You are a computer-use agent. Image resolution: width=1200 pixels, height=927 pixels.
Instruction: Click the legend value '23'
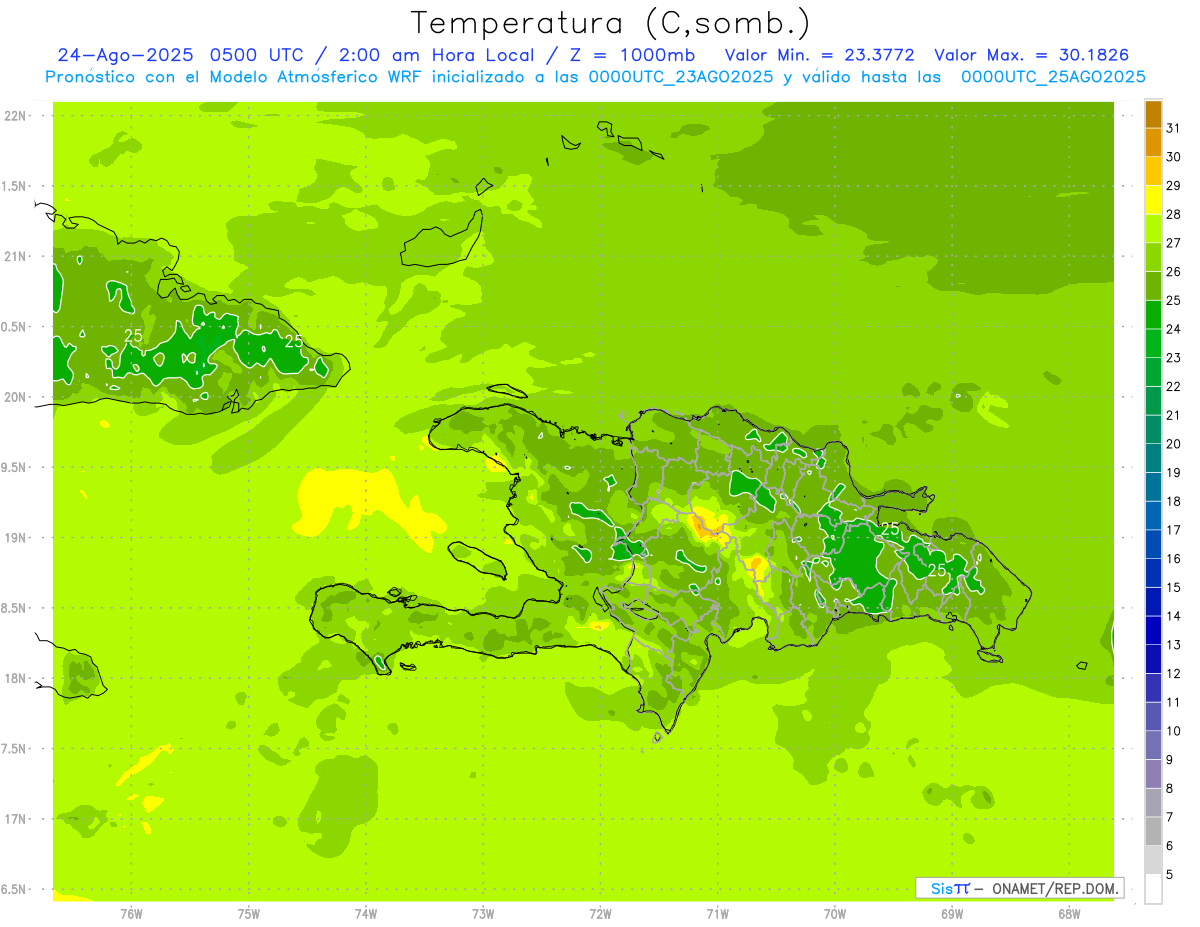tap(1174, 358)
